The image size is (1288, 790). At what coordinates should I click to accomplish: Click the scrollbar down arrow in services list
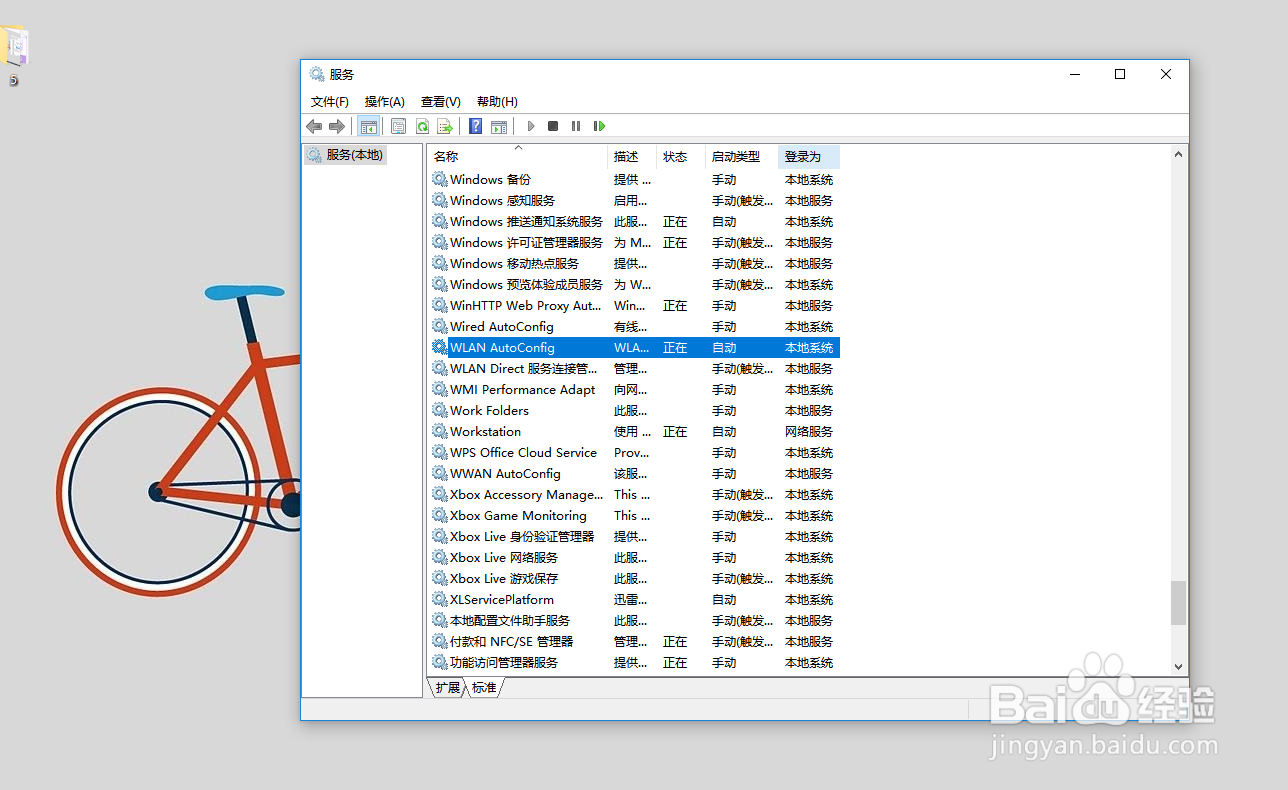pos(1178,667)
